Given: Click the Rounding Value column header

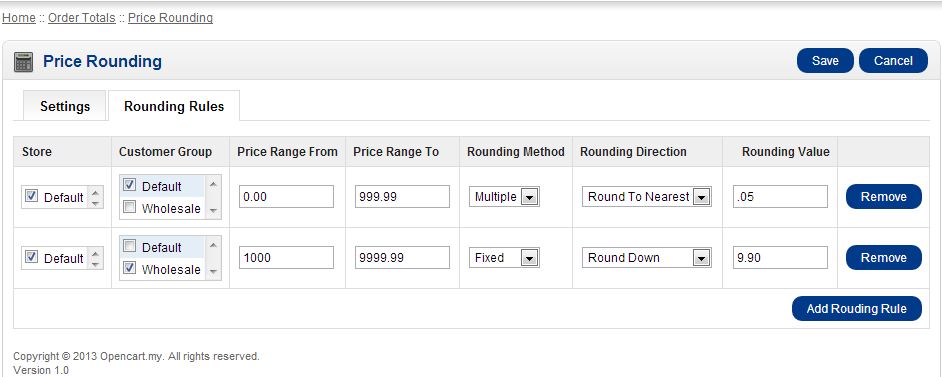Looking at the screenshot, I should (x=786, y=152).
